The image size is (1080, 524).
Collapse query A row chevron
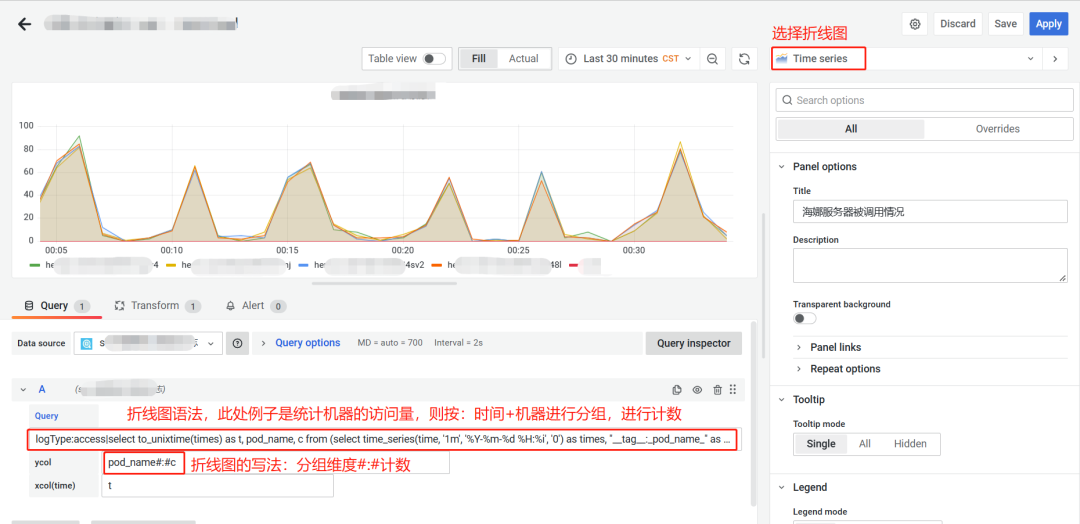click(x=23, y=390)
